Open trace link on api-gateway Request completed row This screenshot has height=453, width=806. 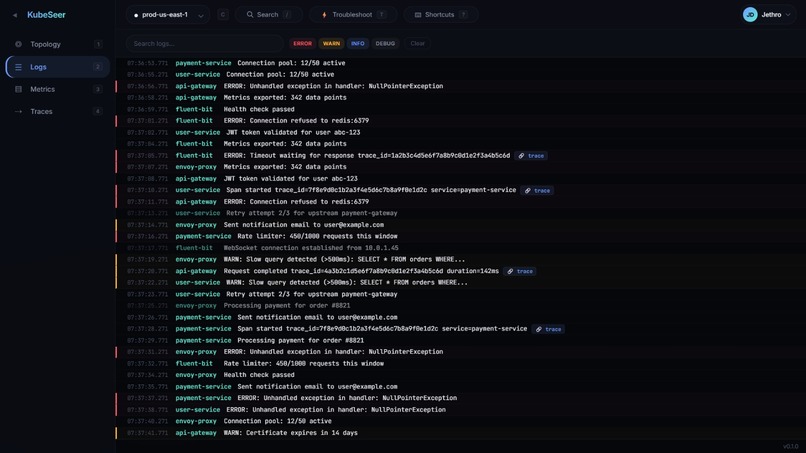[520, 271]
